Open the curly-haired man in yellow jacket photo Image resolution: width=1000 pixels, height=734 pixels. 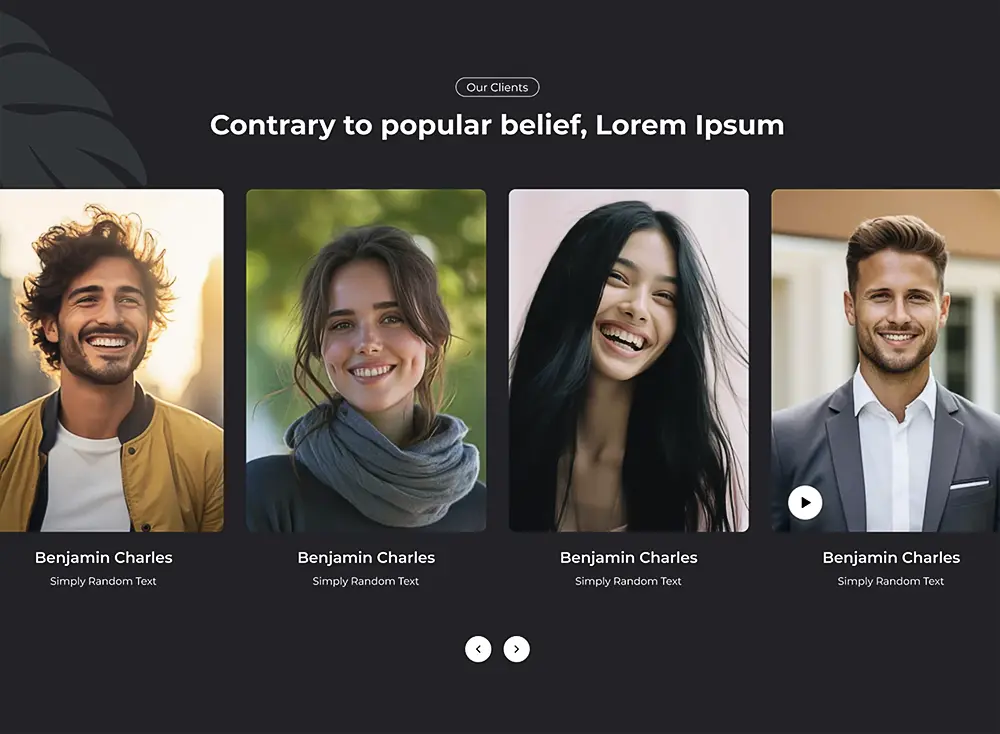pos(112,360)
